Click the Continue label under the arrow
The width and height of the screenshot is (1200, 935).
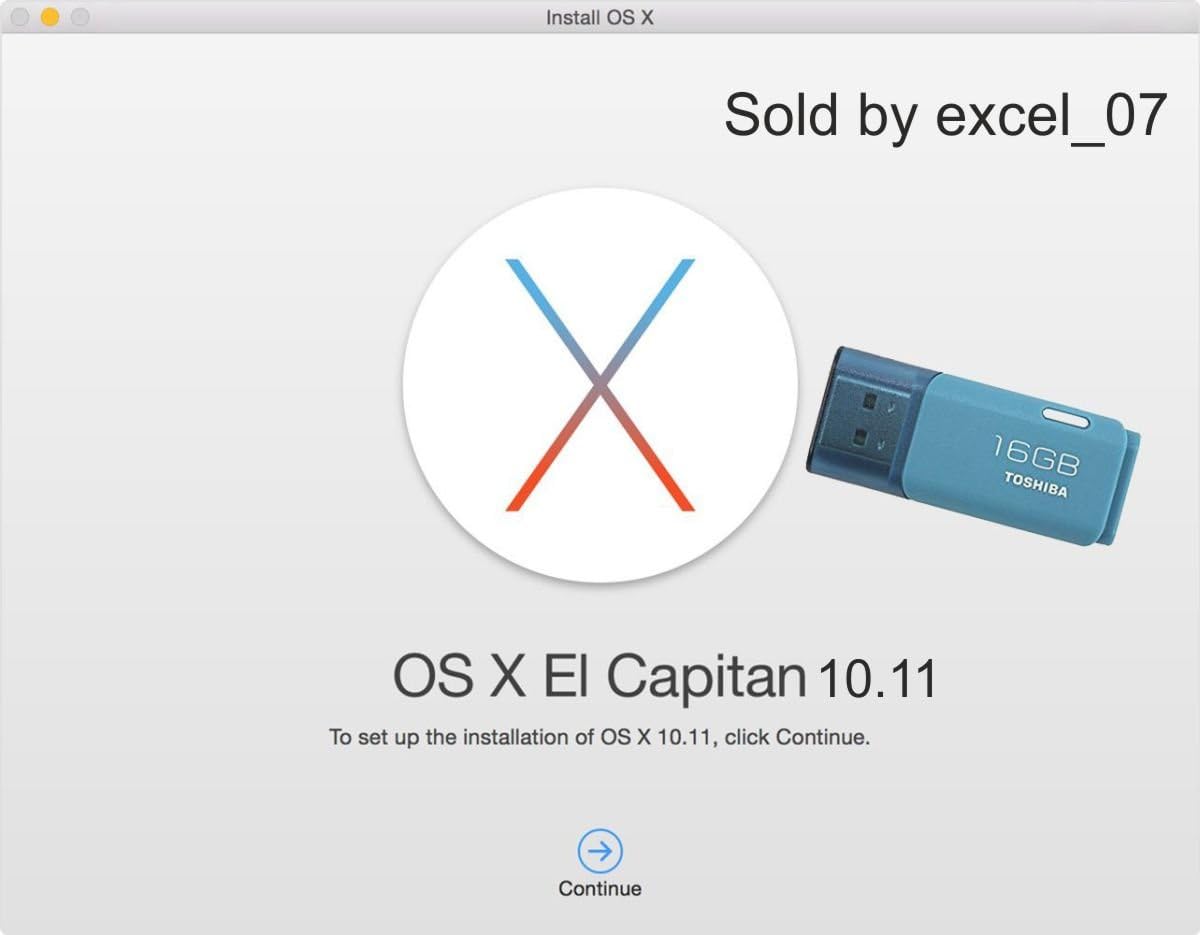click(600, 888)
